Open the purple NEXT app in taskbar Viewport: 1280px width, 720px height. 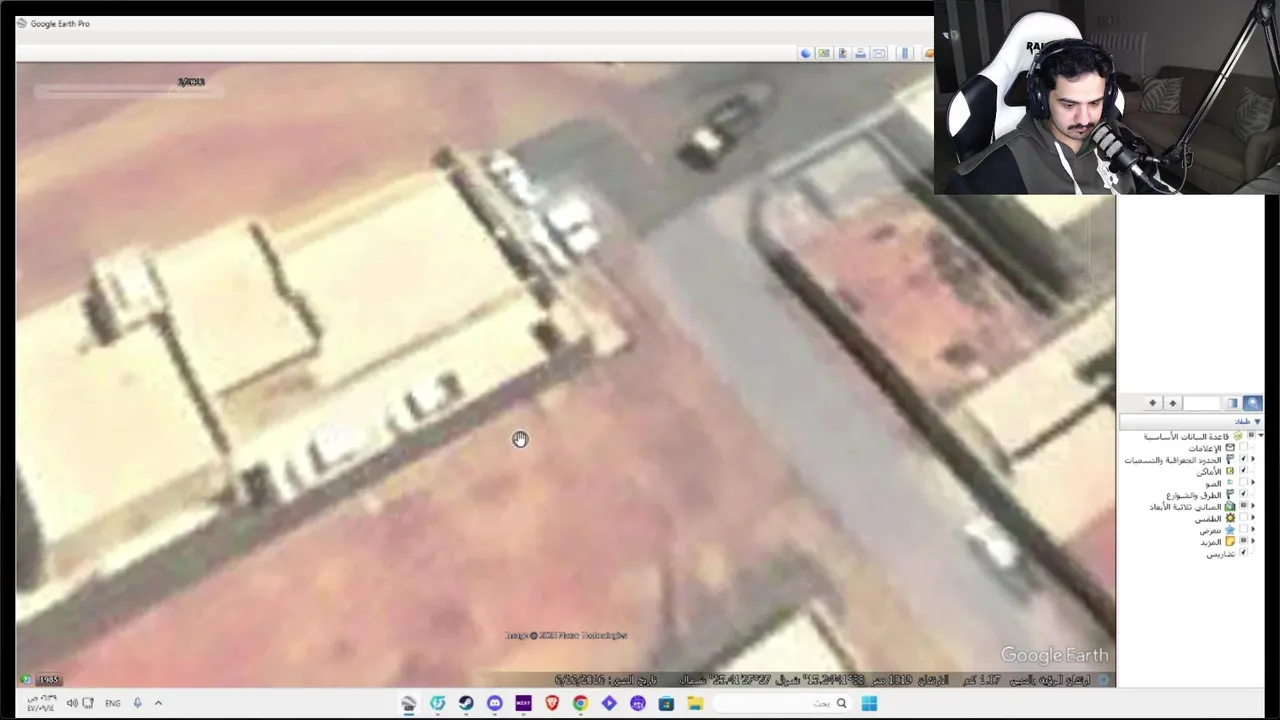click(x=523, y=703)
